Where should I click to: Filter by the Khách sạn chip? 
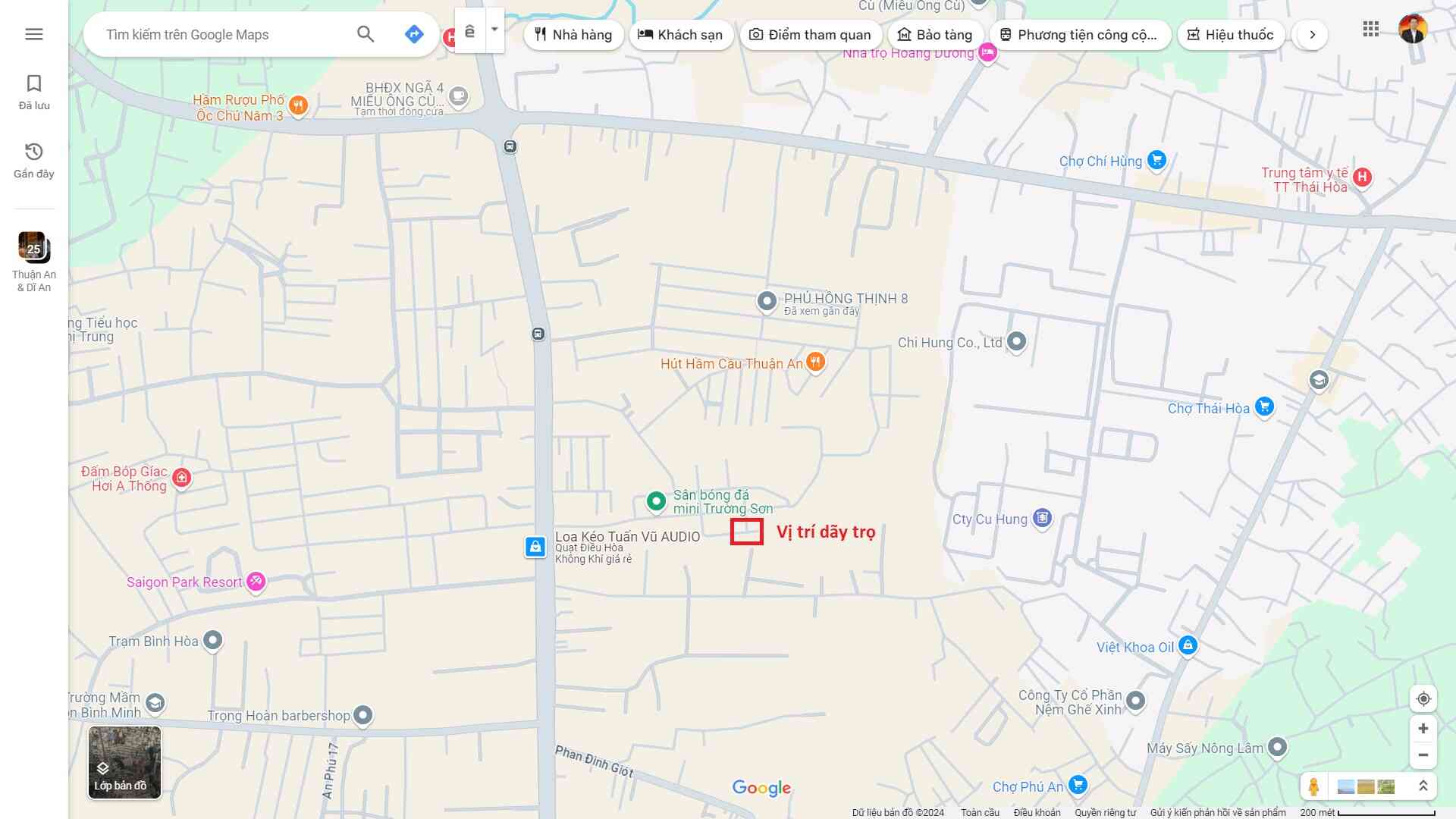(680, 35)
